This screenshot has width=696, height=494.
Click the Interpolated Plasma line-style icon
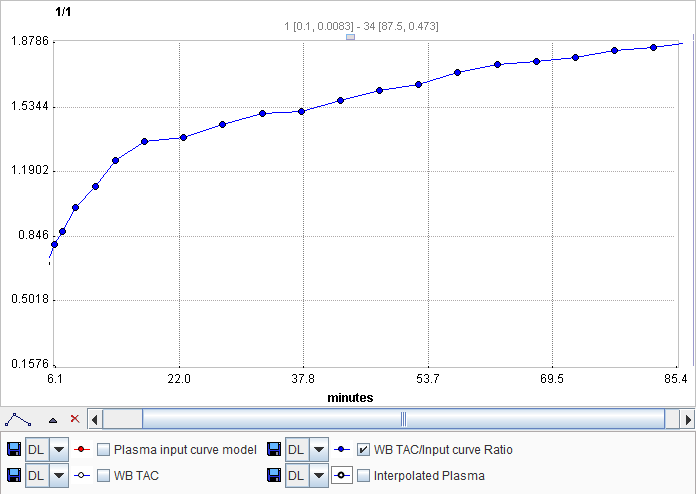(341, 475)
